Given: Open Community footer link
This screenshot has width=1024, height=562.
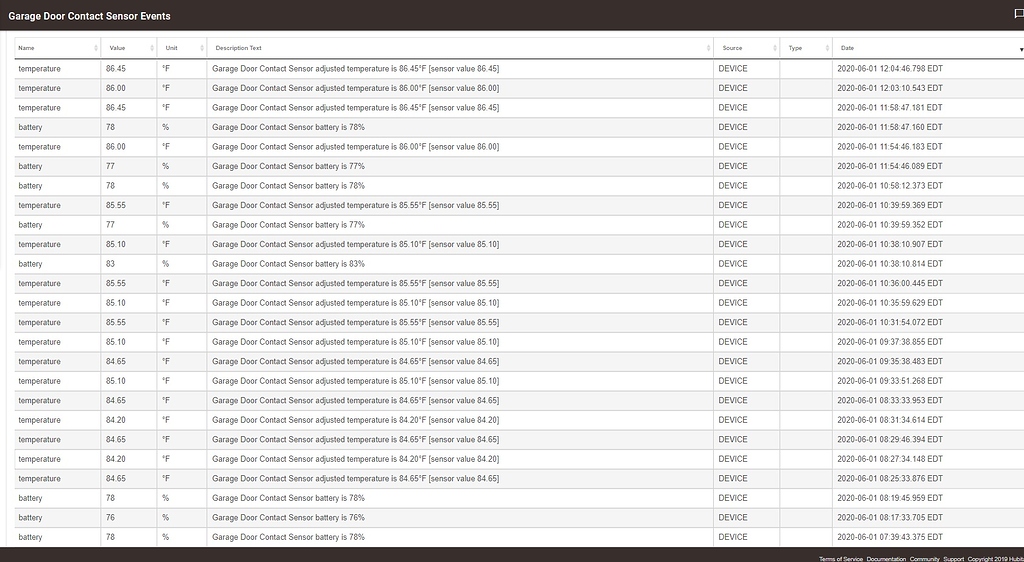Looking at the screenshot, I should [924, 559].
